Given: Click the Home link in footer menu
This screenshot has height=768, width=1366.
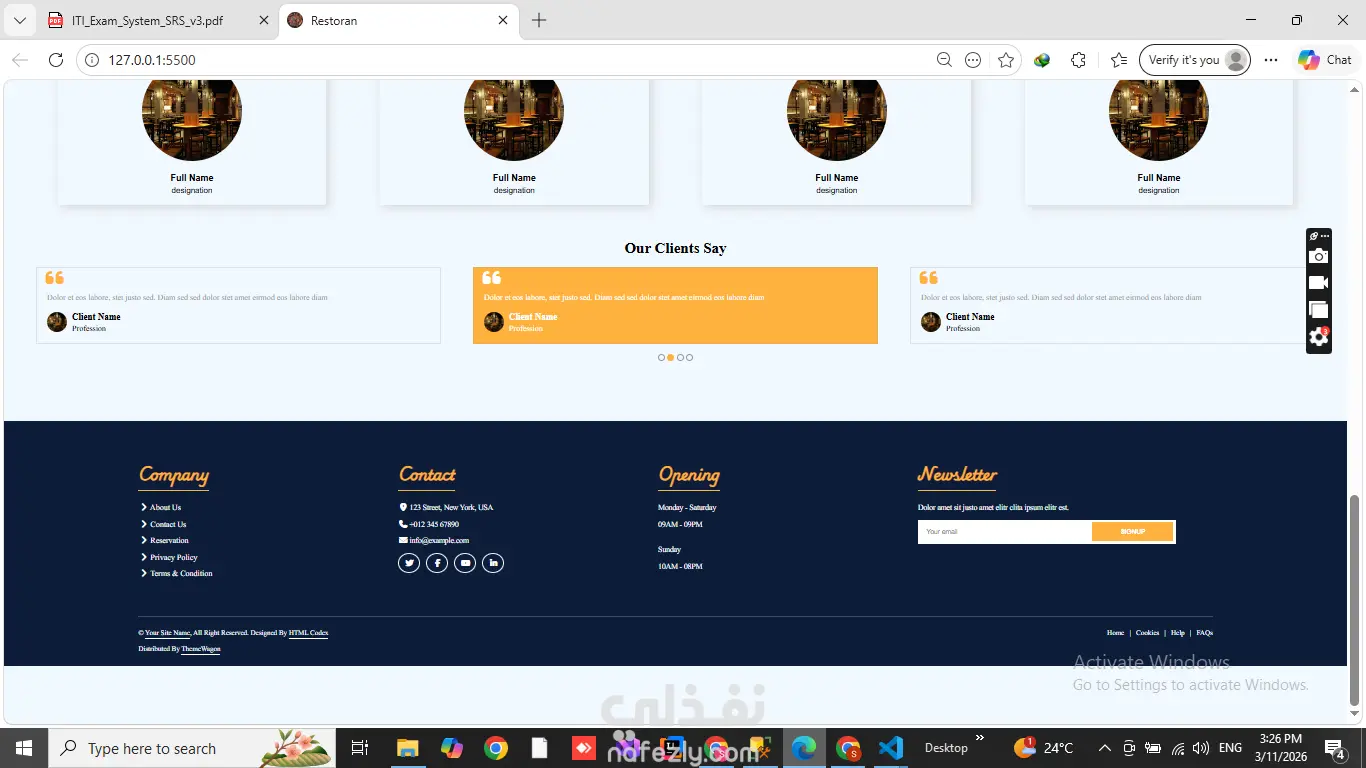Looking at the screenshot, I should tap(1115, 633).
